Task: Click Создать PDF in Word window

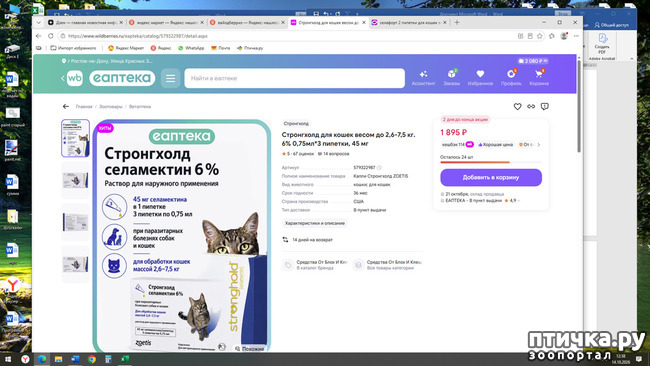Action: (x=602, y=43)
